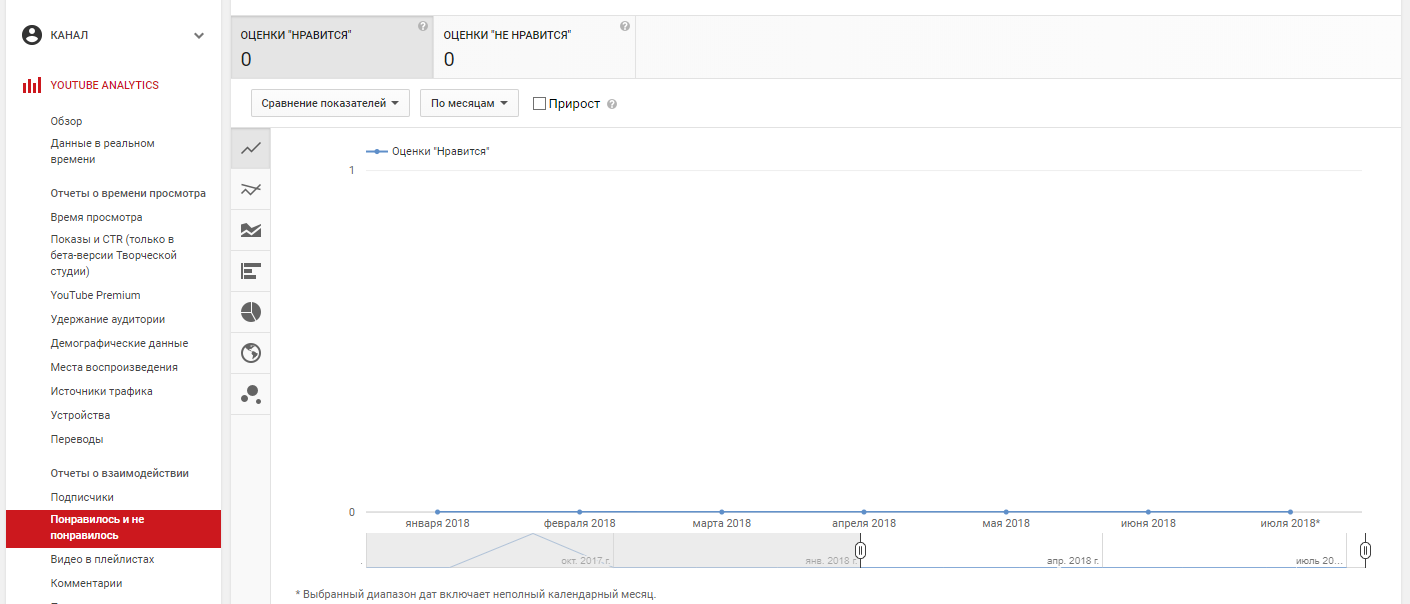1410x604 pixels.
Task: Go to Подписчики report
Action: click(x=82, y=497)
